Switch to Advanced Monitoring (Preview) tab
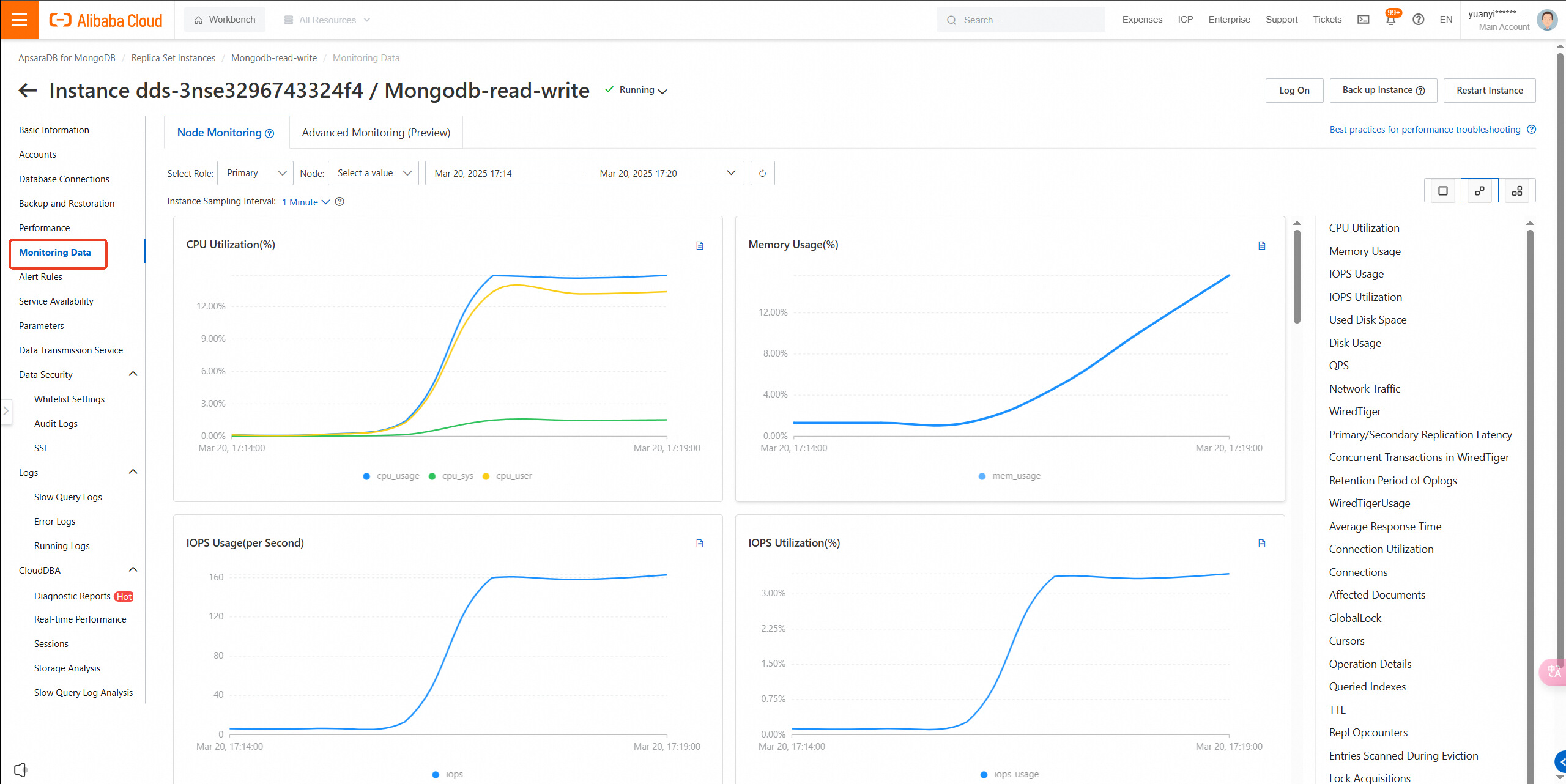Viewport: 1566px width, 784px height. [376, 133]
